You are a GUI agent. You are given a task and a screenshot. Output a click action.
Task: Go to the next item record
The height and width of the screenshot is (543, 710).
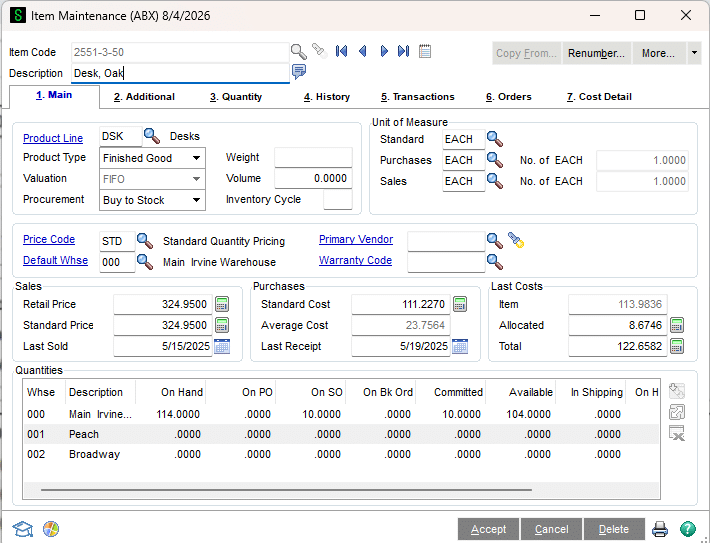pyautogui.click(x=384, y=51)
